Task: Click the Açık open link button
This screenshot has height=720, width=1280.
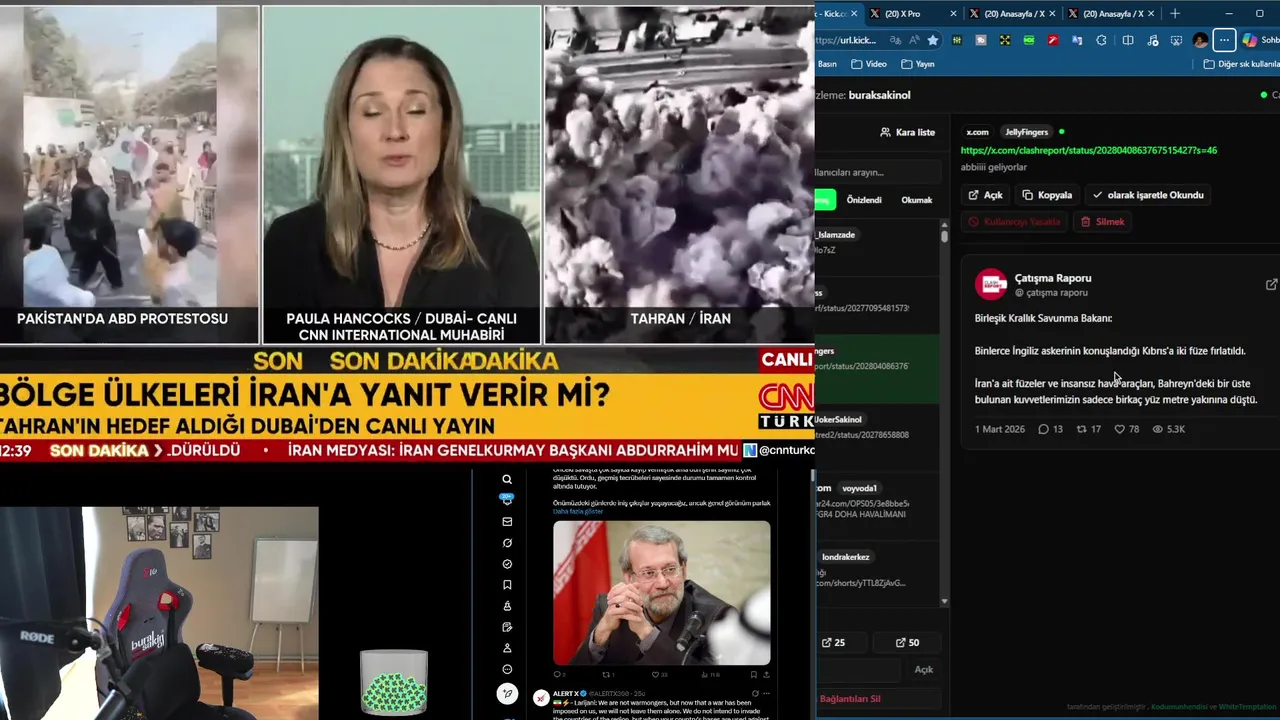Action: tap(986, 195)
